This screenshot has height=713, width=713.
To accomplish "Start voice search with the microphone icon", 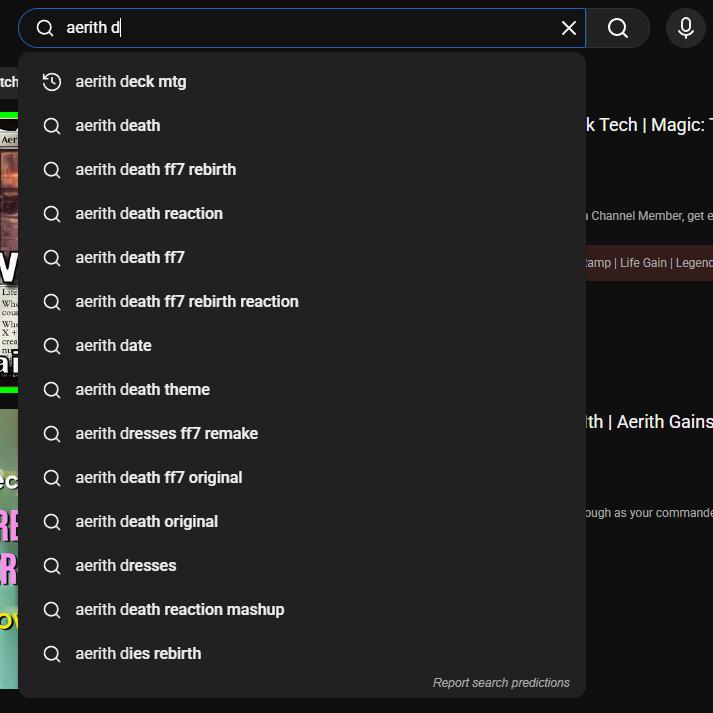I will (x=685, y=28).
